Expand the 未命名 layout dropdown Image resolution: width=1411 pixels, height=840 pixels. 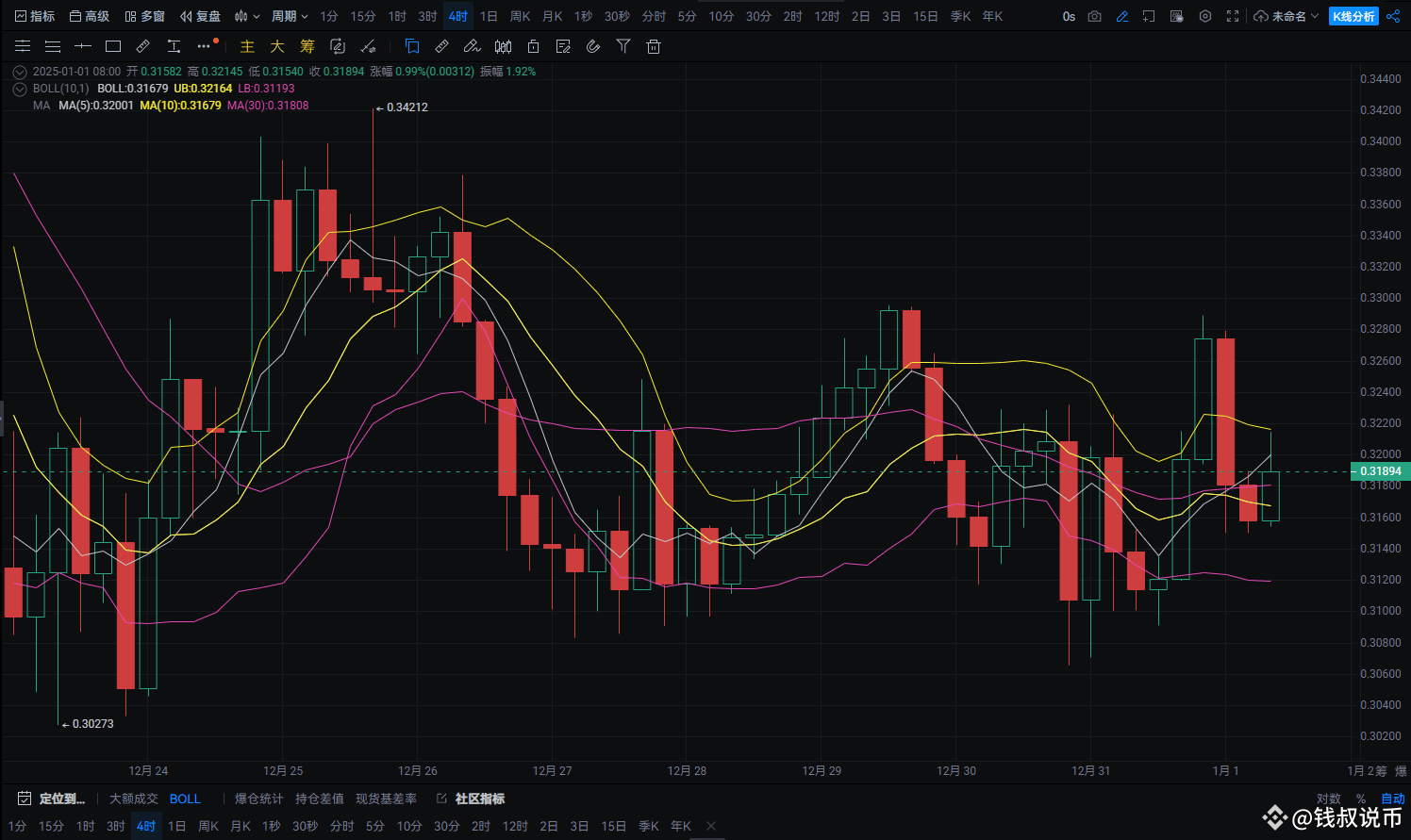click(1286, 16)
